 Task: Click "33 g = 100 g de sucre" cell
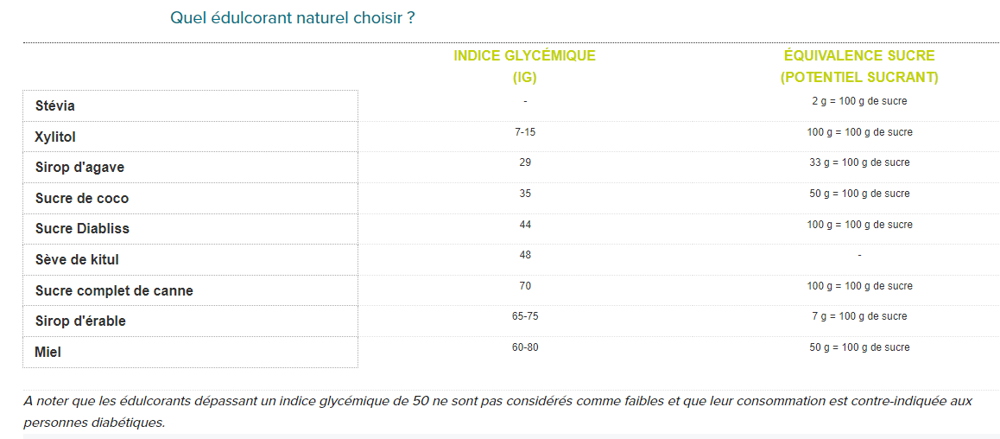[x=859, y=162]
